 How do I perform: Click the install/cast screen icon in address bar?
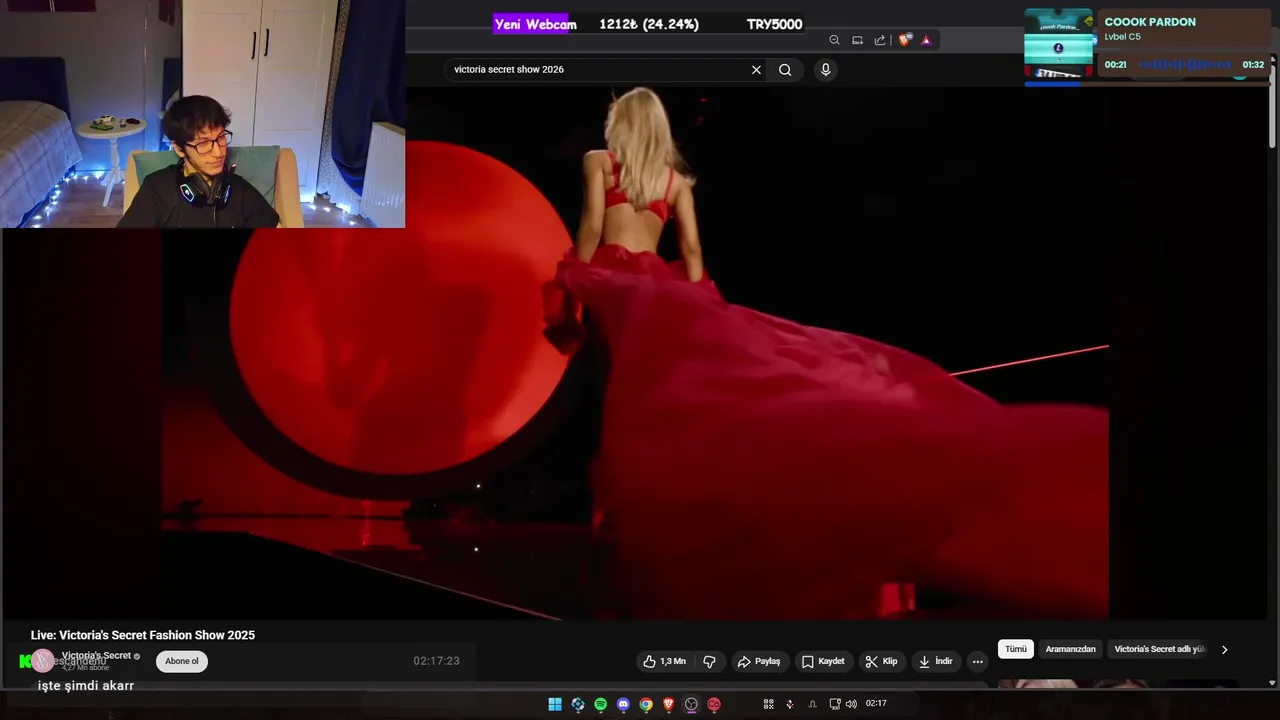pos(857,40)
